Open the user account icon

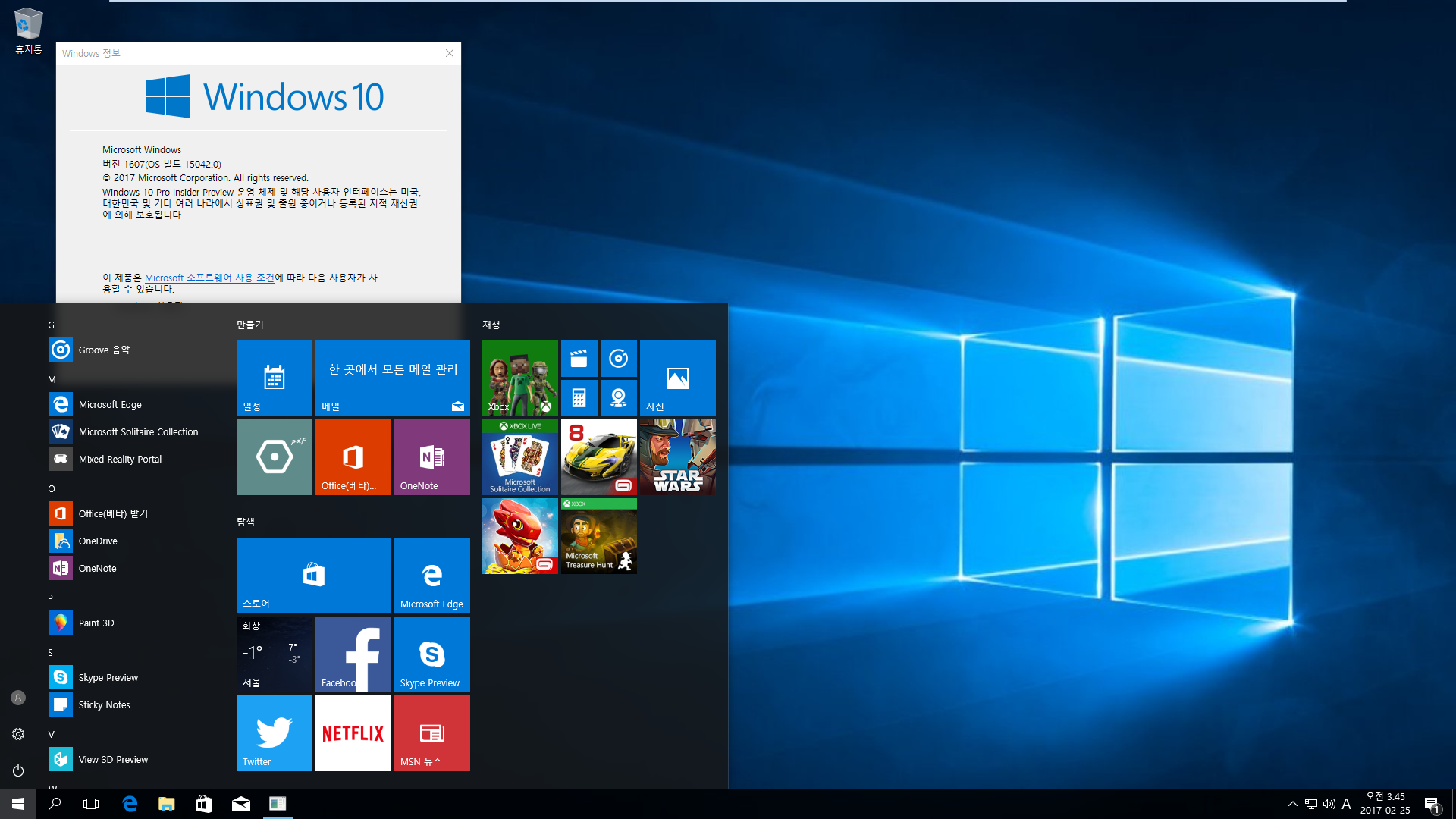pyautogui.click(x=18, y=698)
